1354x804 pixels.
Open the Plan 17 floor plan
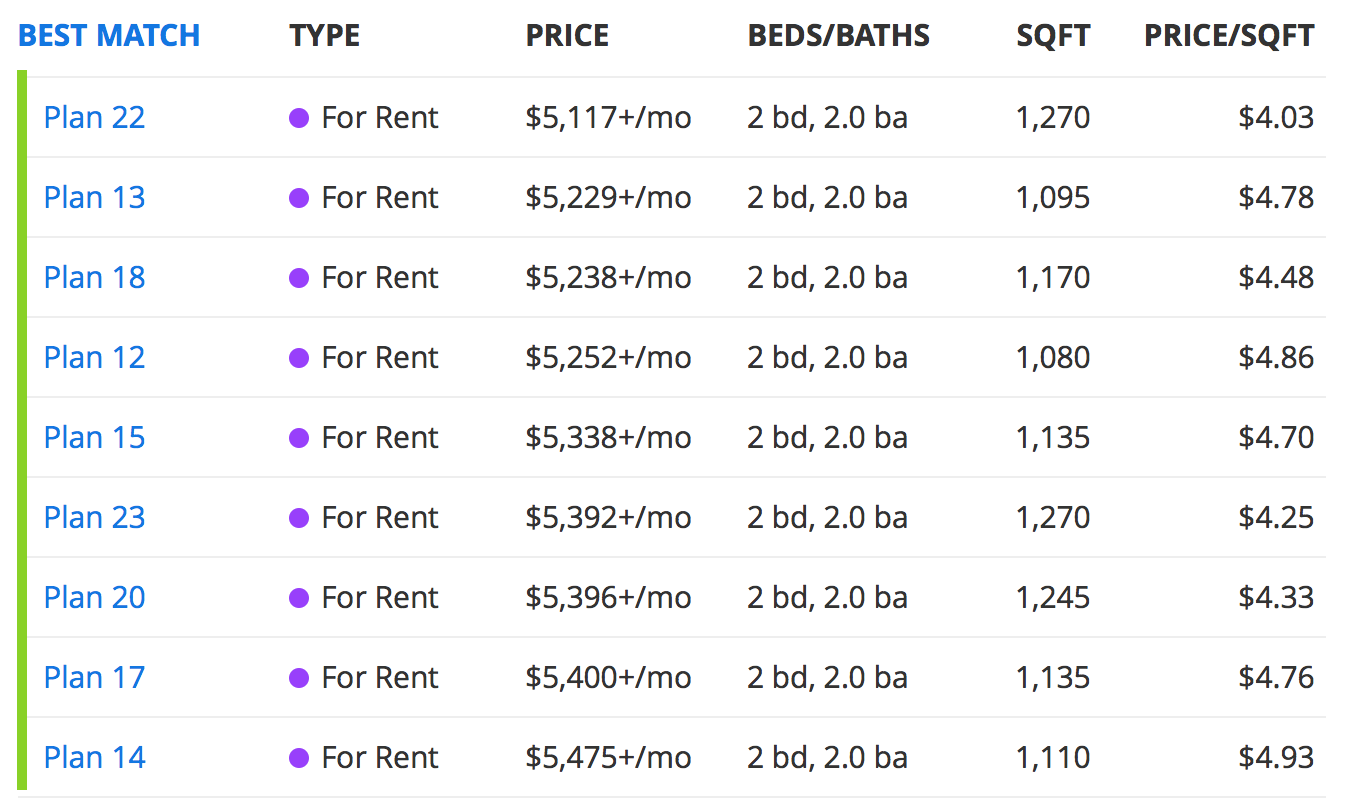(x=94, y=678)
